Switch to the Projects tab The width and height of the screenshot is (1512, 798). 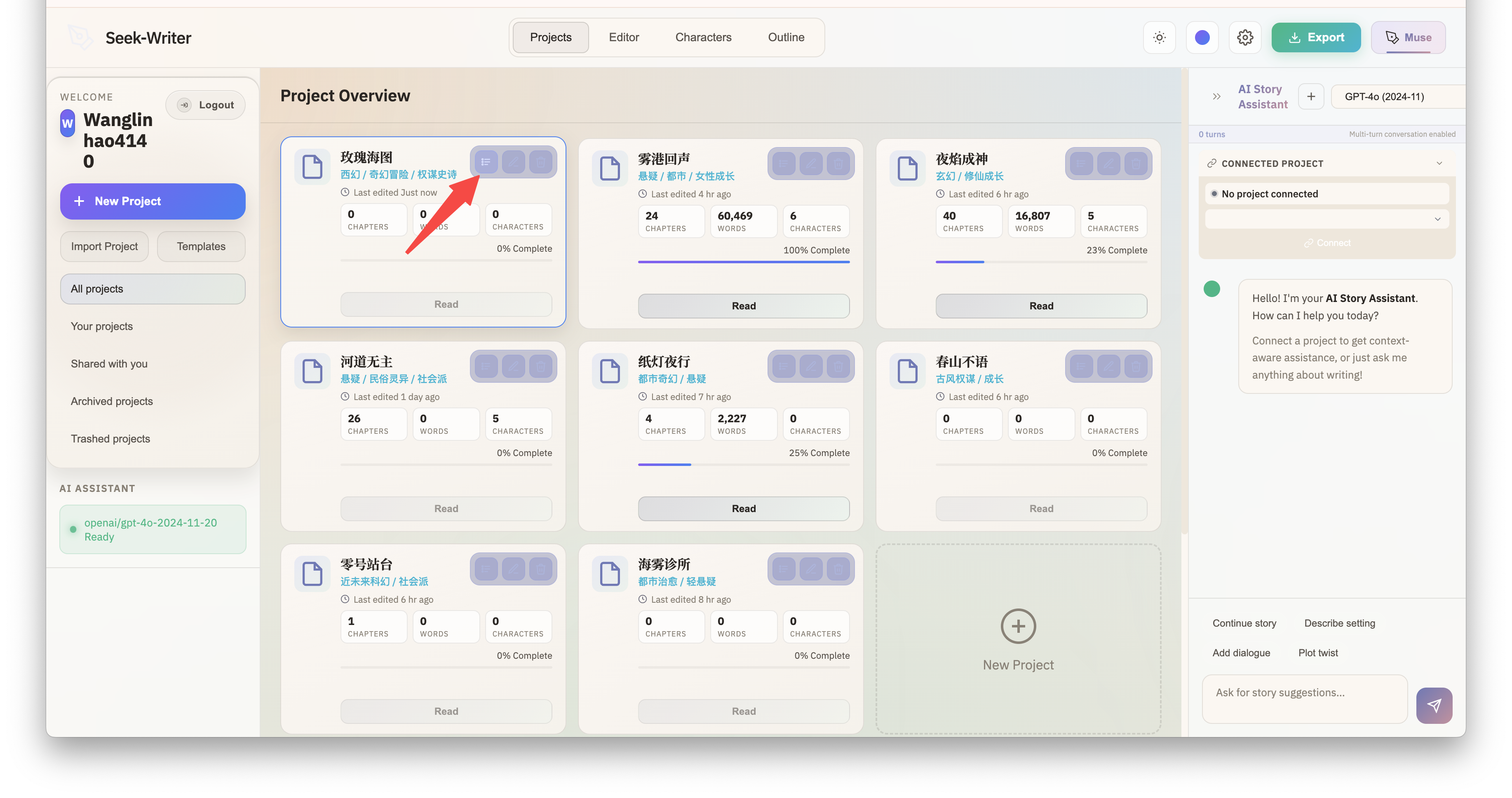click(551, 37)
